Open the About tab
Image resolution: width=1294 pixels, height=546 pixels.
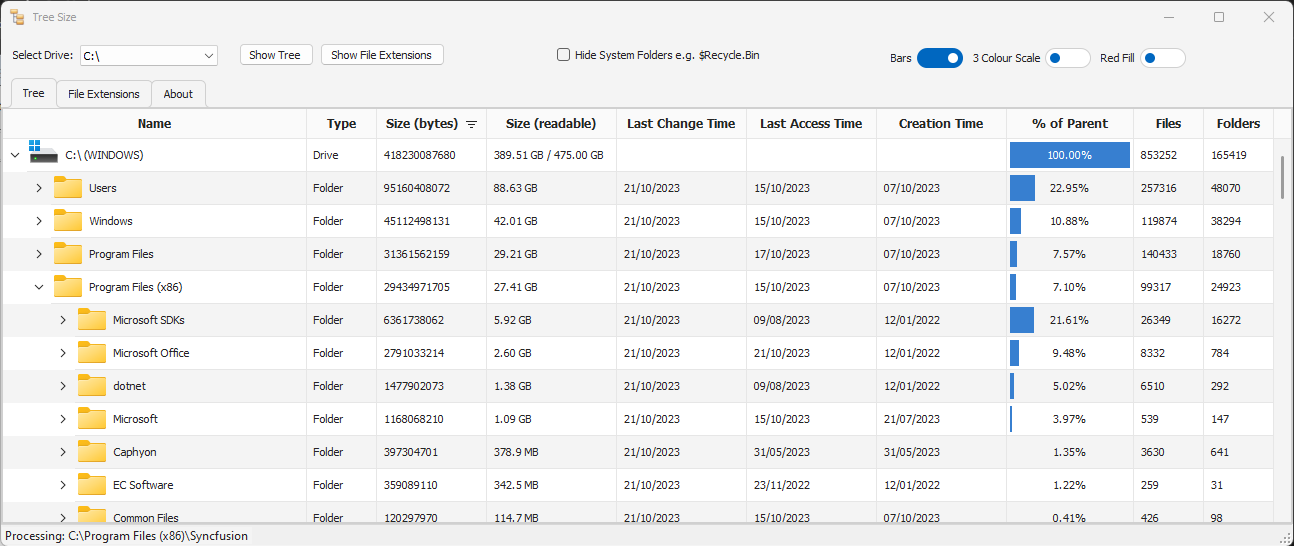click(x=178, y=94)
